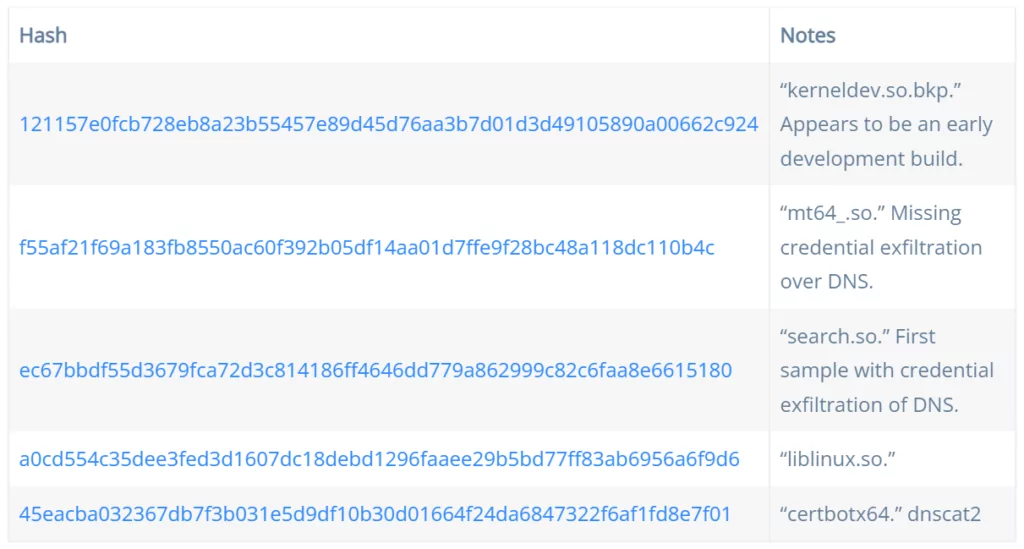Click the "over DNS." note line

click(x=826, y=281)
